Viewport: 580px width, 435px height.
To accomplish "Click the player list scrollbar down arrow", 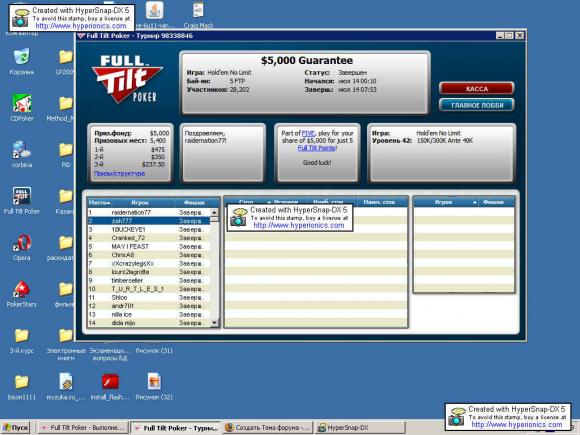I will click(x=214, y=323).
